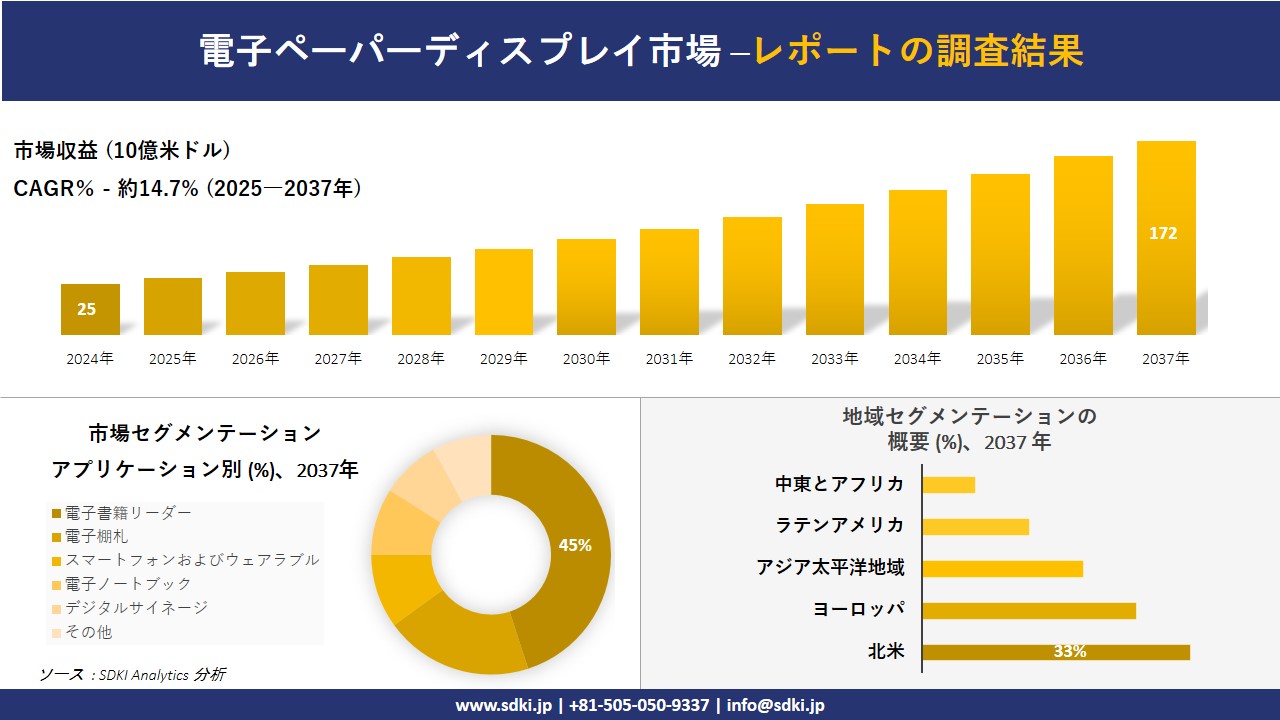
Task: Select the スマートフォンおよびウェアラブル legend entry
Action: [185, 560]
